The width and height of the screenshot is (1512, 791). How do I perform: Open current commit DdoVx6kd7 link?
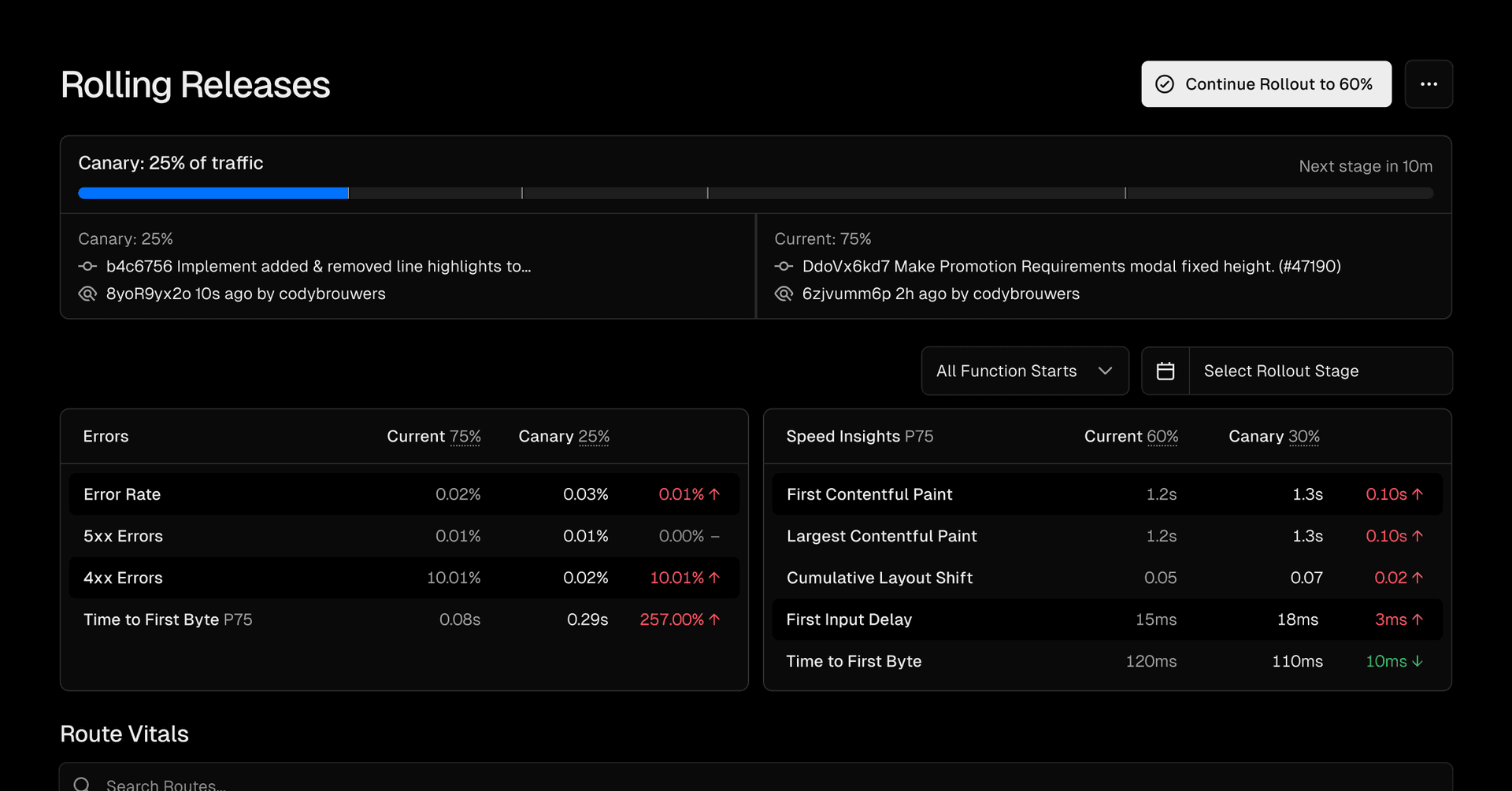(x=1071, y=267)
